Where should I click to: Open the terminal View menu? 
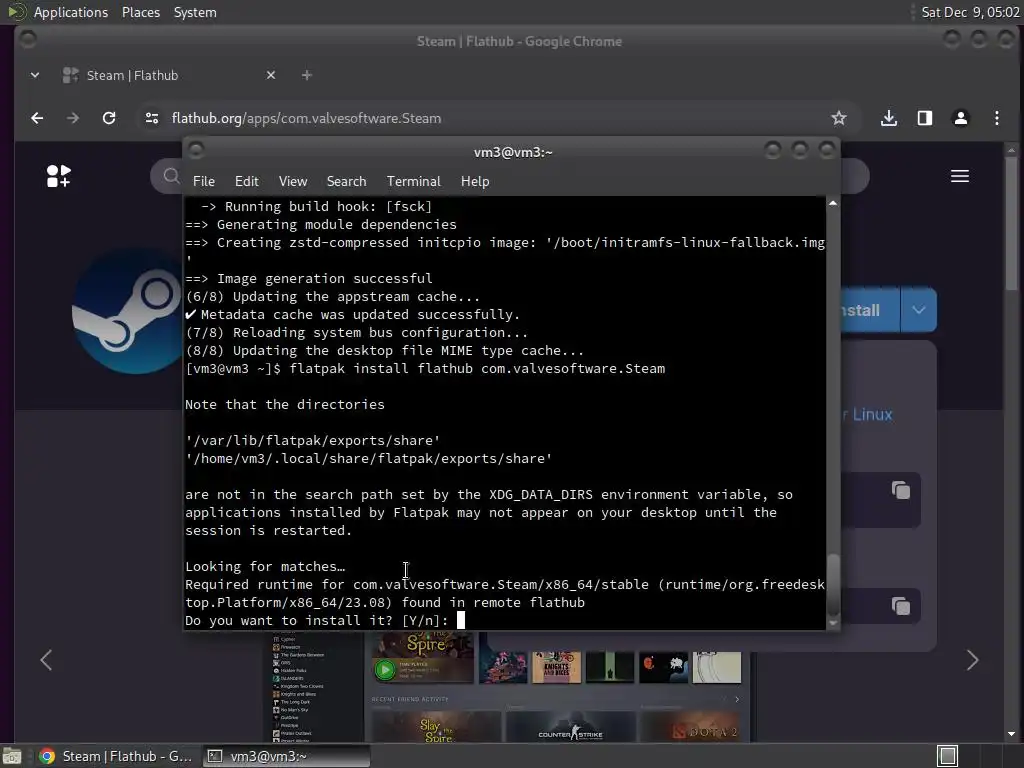tap(293, 182)
